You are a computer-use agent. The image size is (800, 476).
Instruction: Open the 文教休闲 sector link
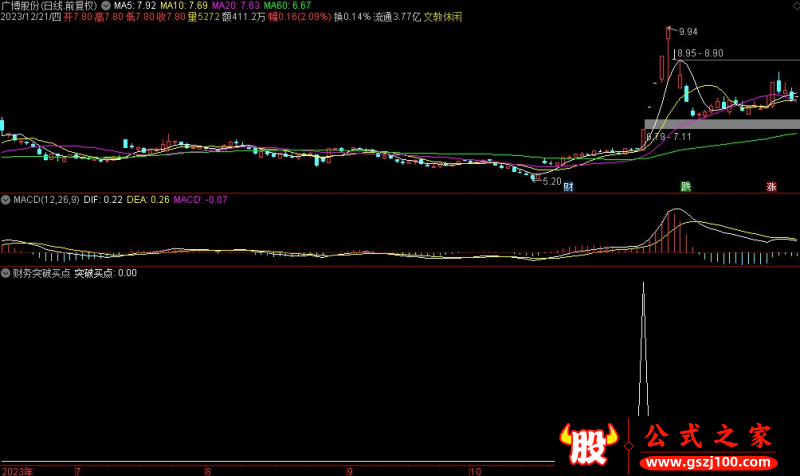point(443,17)
